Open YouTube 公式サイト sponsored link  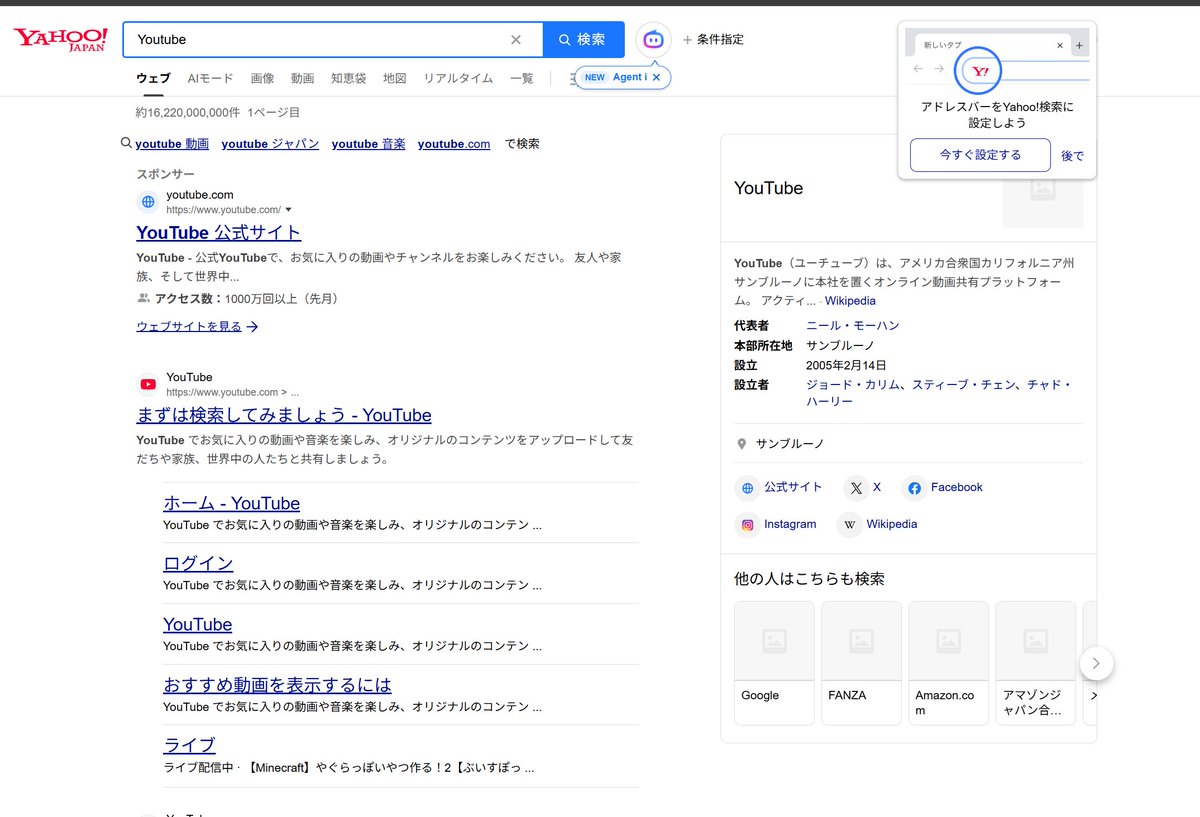218,232
